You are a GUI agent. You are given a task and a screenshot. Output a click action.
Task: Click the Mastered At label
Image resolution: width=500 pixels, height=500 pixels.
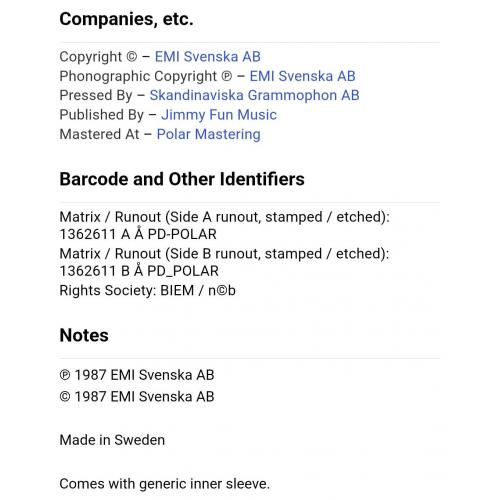click(x=99, y=134)
